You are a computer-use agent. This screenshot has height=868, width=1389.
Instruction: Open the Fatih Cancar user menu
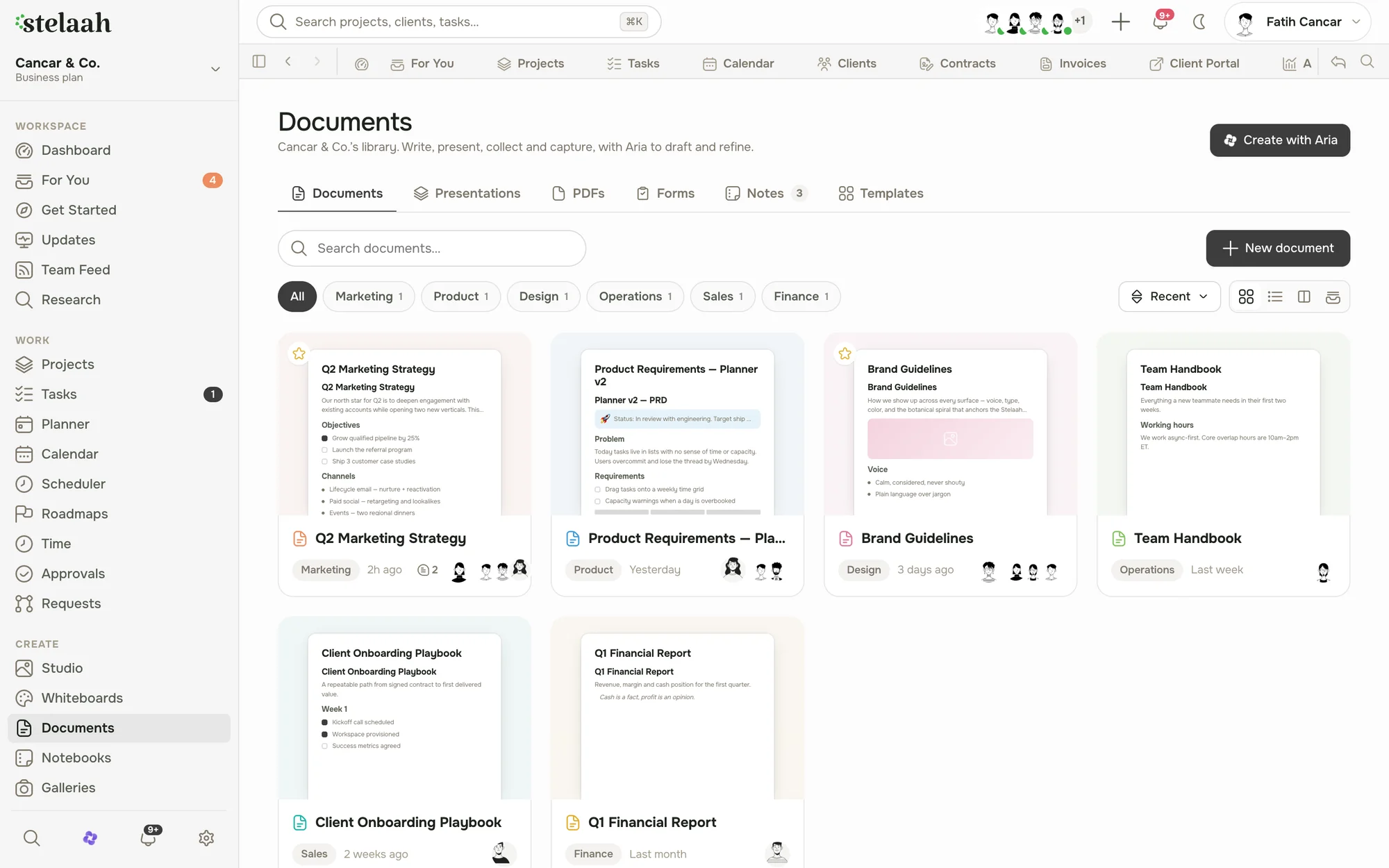click(1298, 22)
